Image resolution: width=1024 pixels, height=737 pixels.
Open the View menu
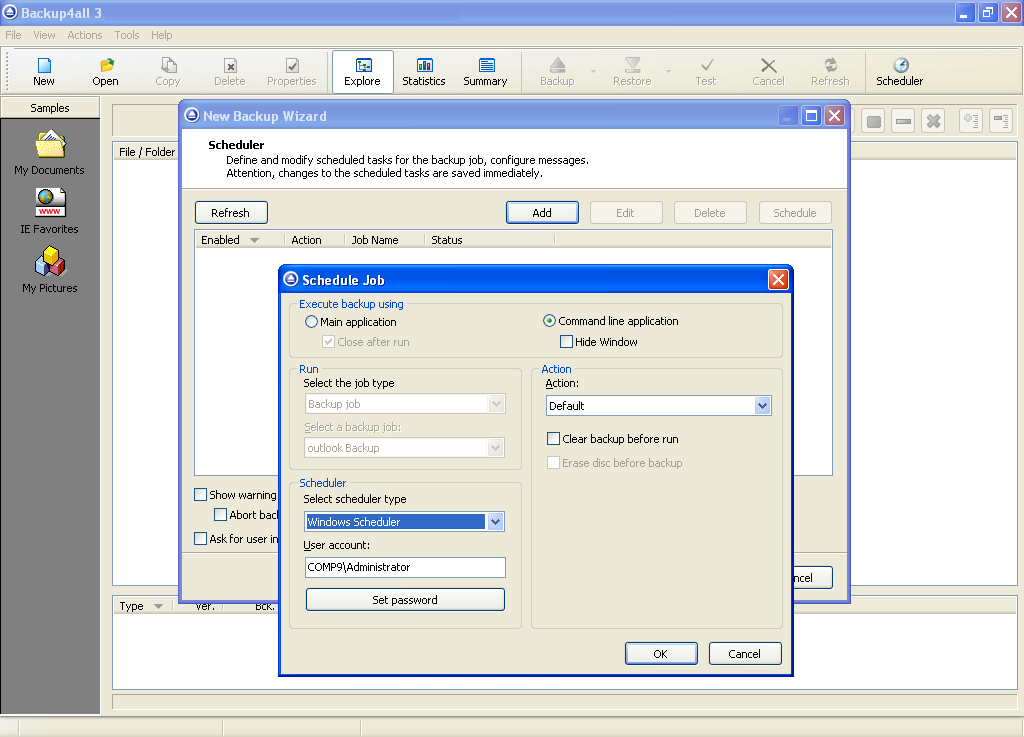point(44,35)
